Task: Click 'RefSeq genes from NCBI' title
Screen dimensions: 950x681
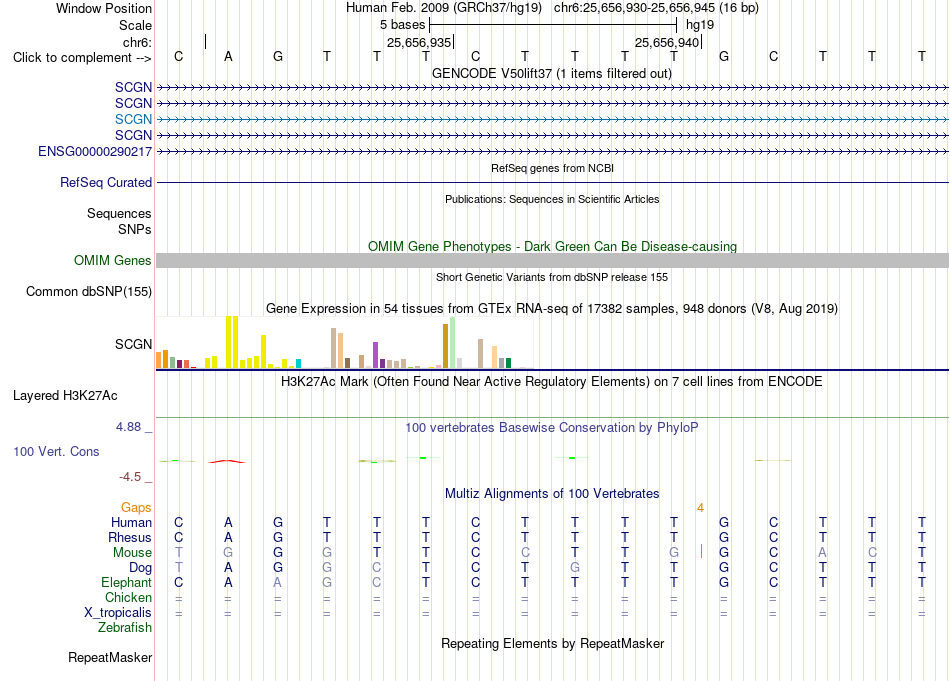Action: click(552, 168)
